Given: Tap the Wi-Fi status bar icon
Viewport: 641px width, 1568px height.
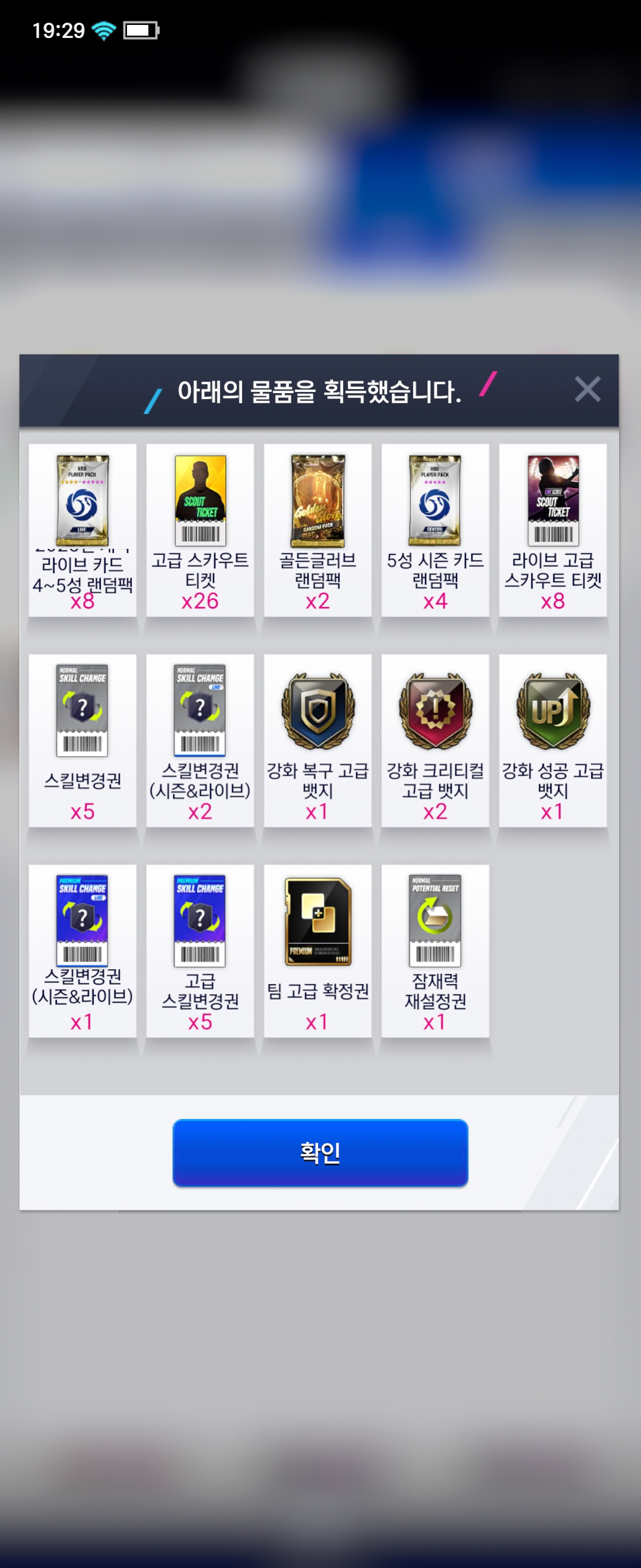Looking at the screenshot, I should (x=104, y=30).
